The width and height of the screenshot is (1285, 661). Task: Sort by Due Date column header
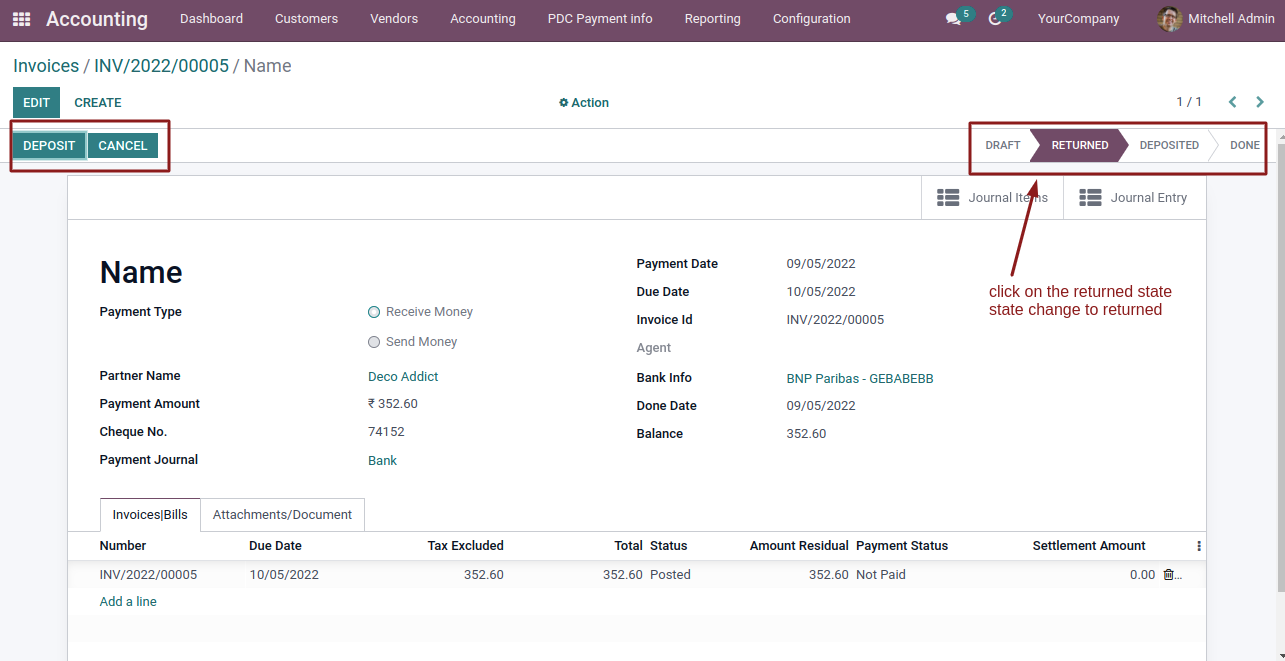click(275, 546)
